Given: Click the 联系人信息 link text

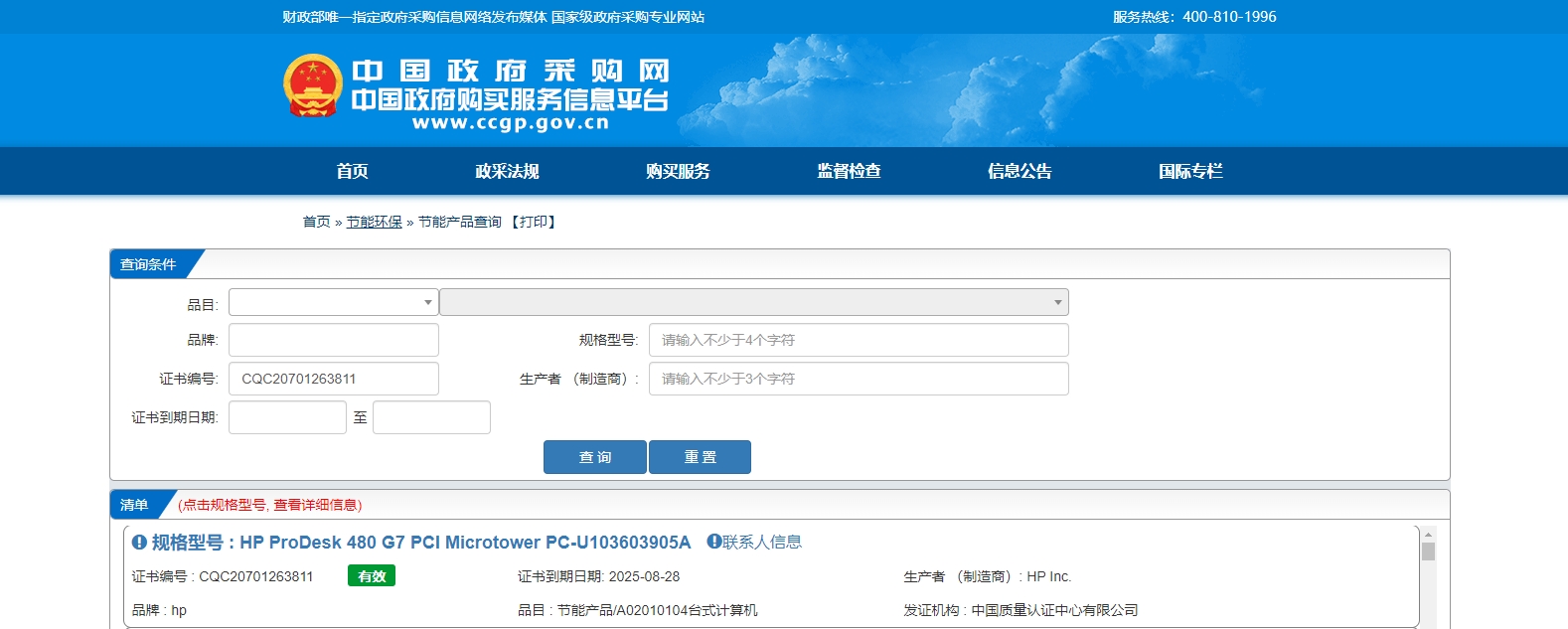Looking at the screenshot, I should [762, 542].
